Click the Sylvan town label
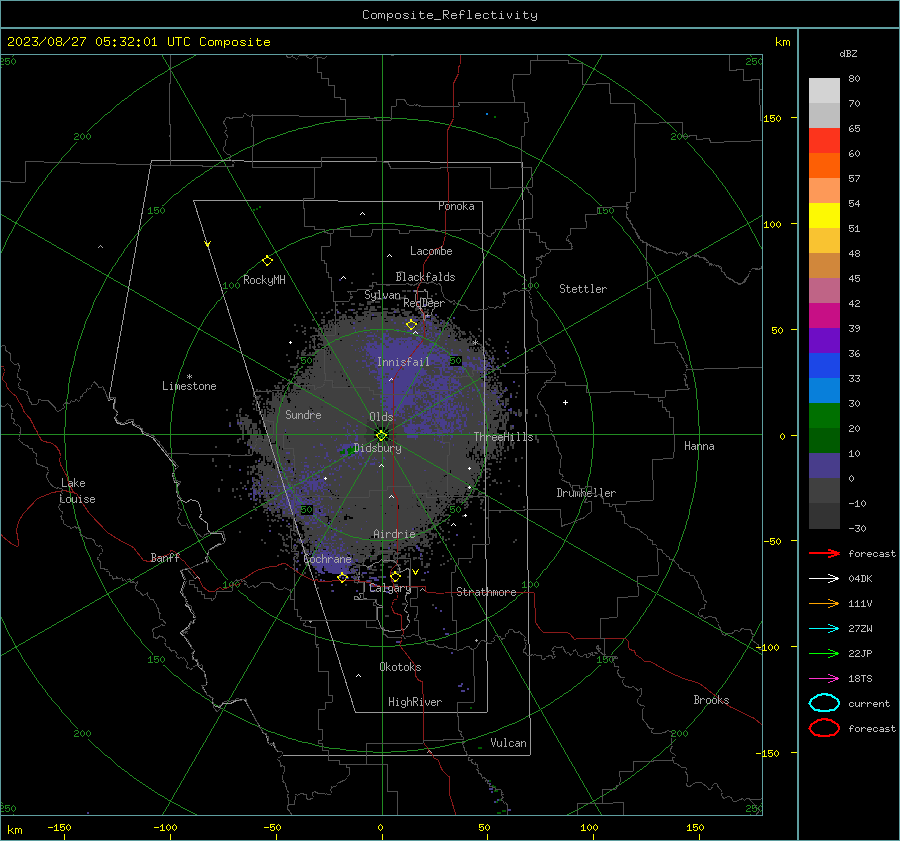The image size is (900, 841). pyautogui.click(x=382, y=295)
